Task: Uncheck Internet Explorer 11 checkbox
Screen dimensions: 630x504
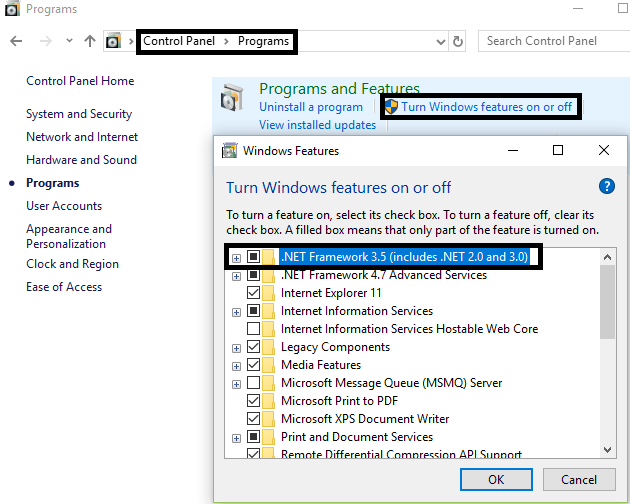Action: (254, 293)
